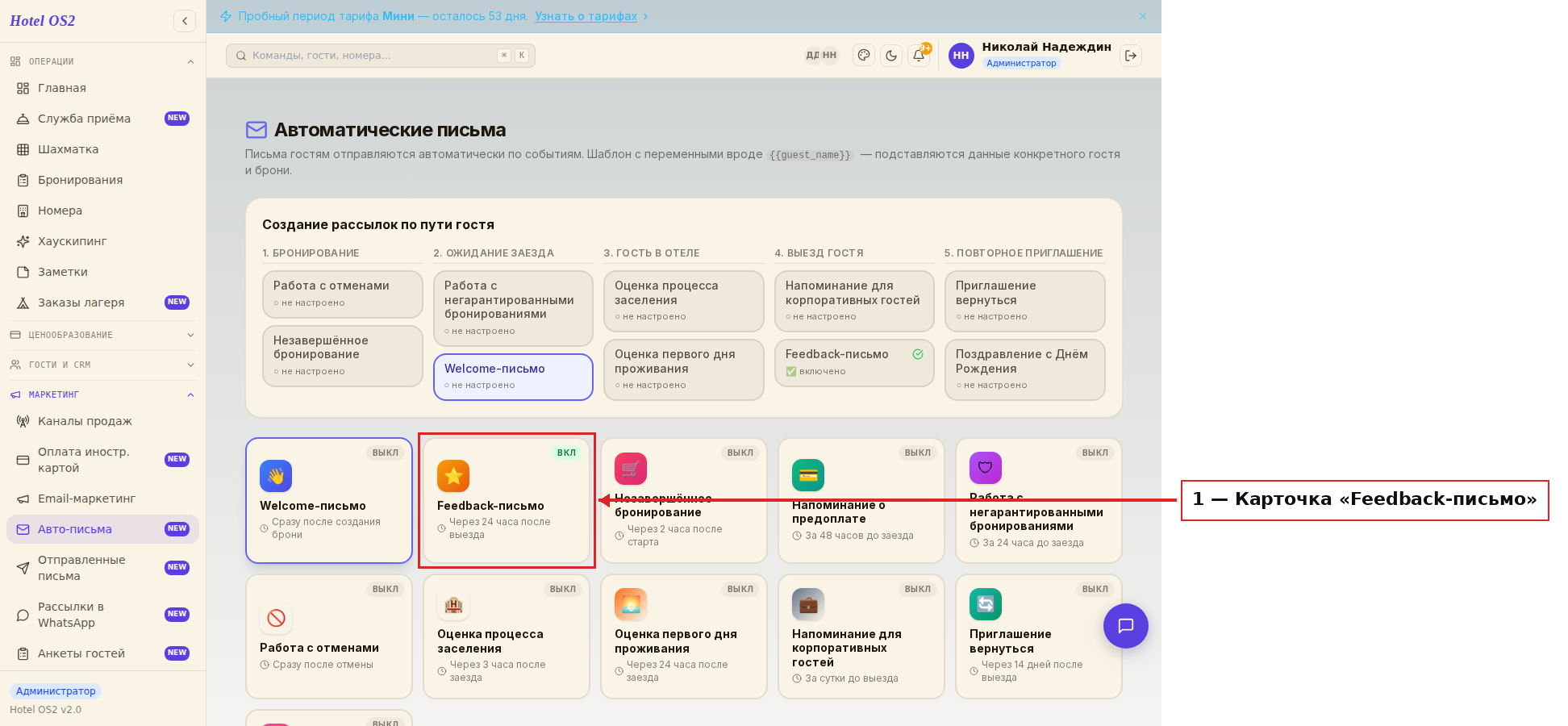
Task: Select Поздравление с Днём Рождения journey step
Action: click(1024, 369)
